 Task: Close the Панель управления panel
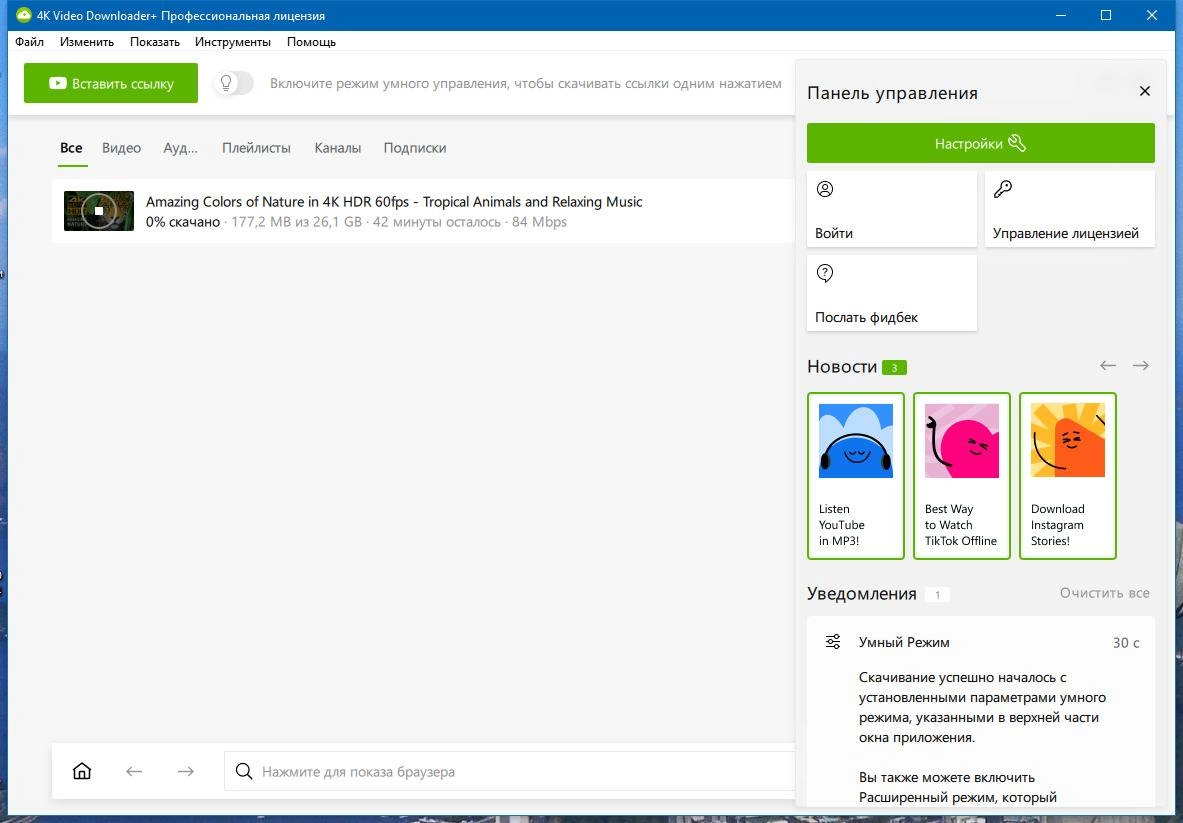pyautogui.click(x=1145, y=91)
